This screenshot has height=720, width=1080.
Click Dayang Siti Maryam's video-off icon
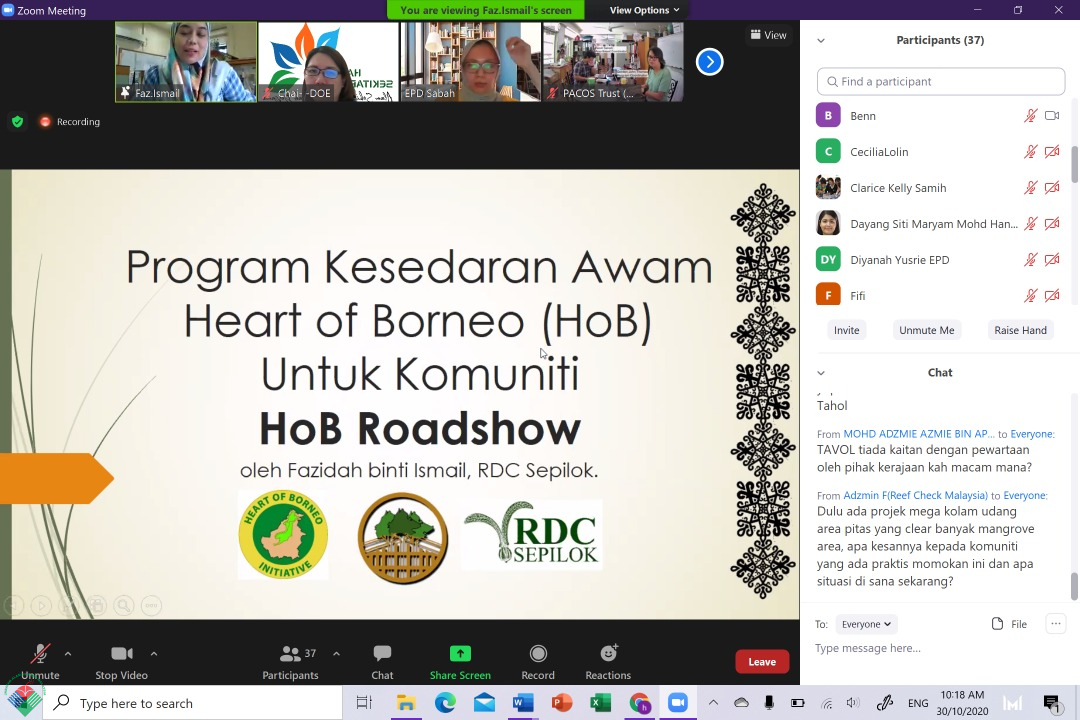click(x=1052, y=223)
